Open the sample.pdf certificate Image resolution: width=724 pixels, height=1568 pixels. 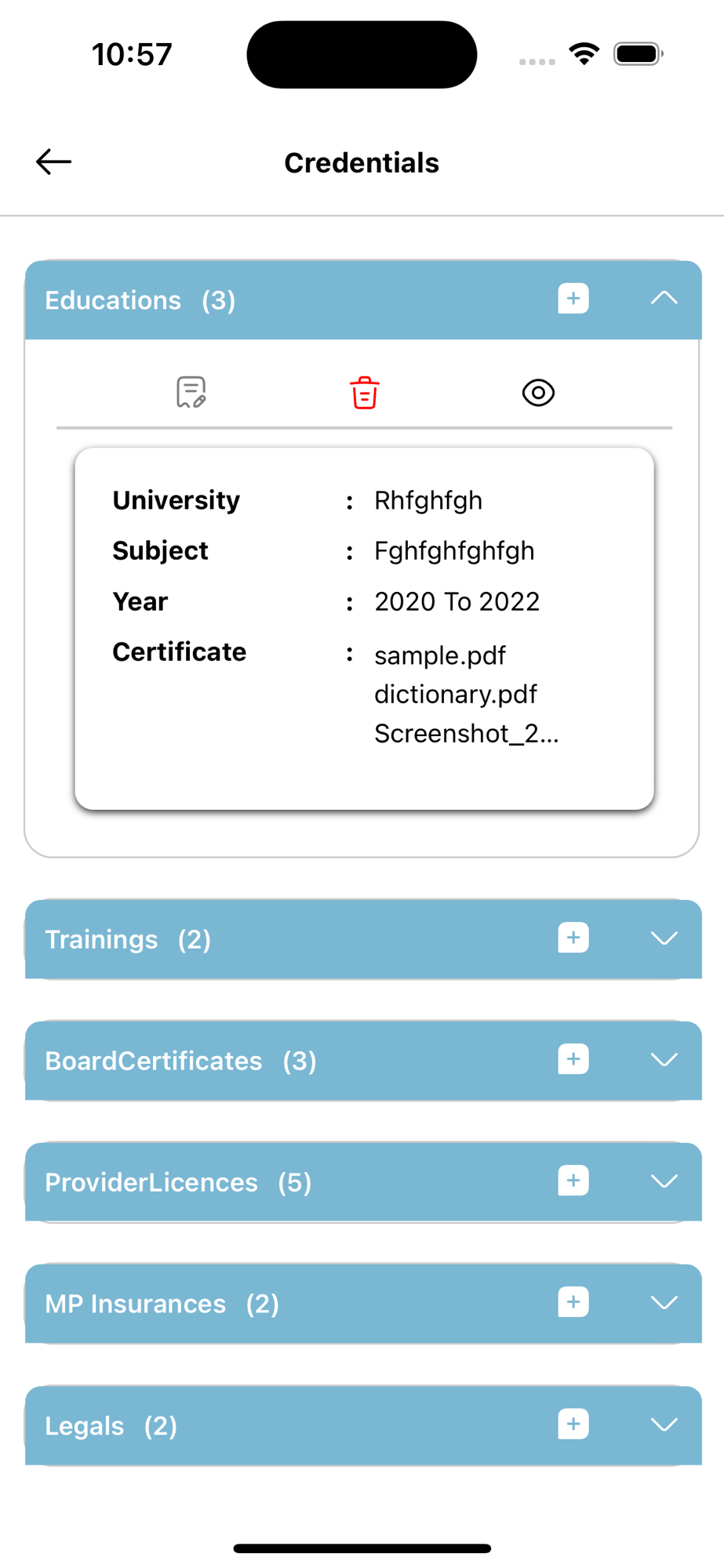tap(440, 655)
